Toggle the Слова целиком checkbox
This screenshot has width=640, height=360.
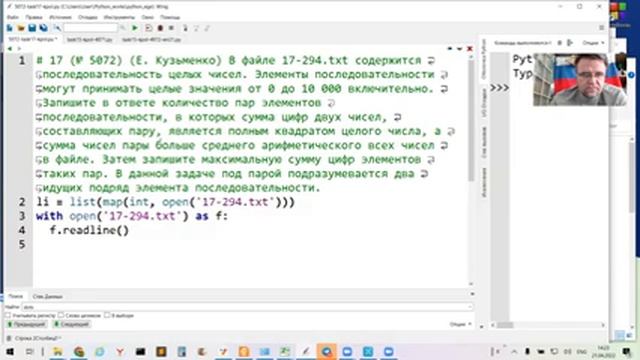tap(61, 315)
